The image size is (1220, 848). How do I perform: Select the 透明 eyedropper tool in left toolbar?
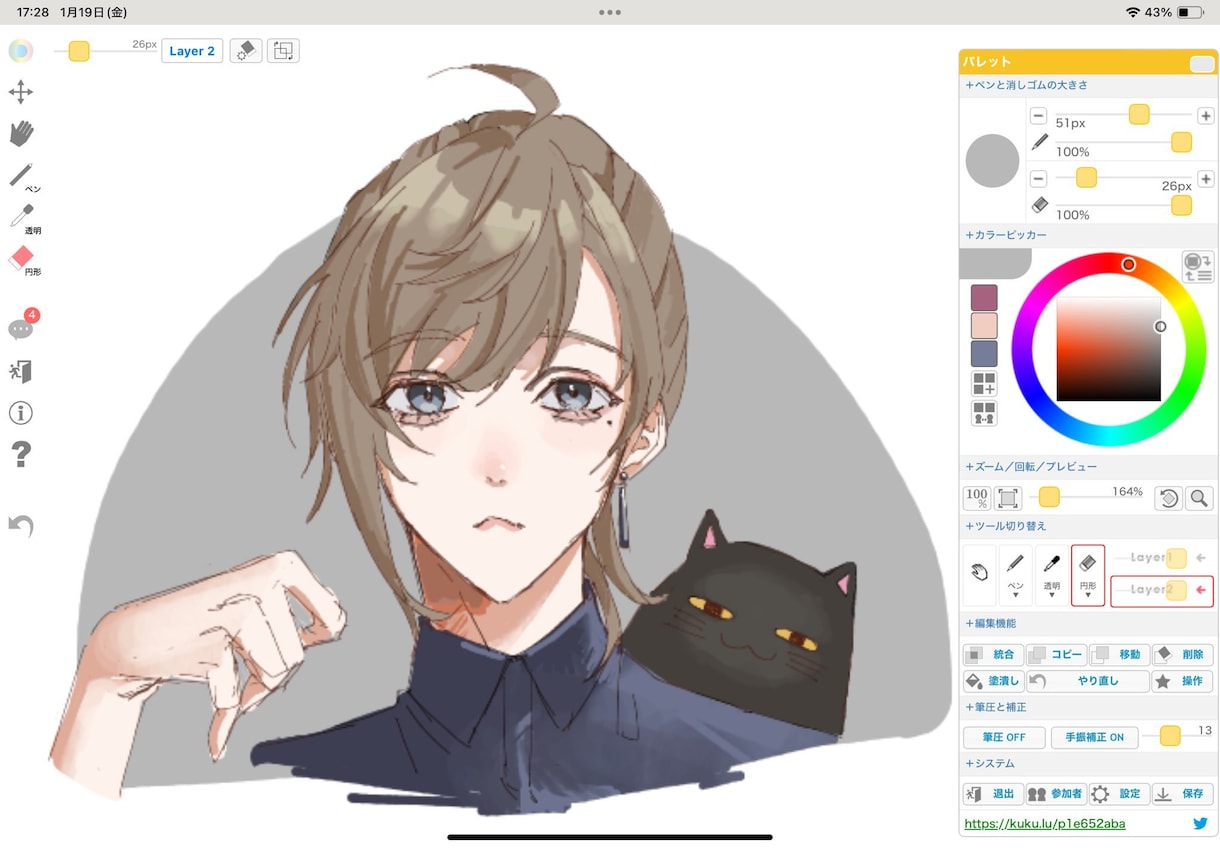[23, 218]
